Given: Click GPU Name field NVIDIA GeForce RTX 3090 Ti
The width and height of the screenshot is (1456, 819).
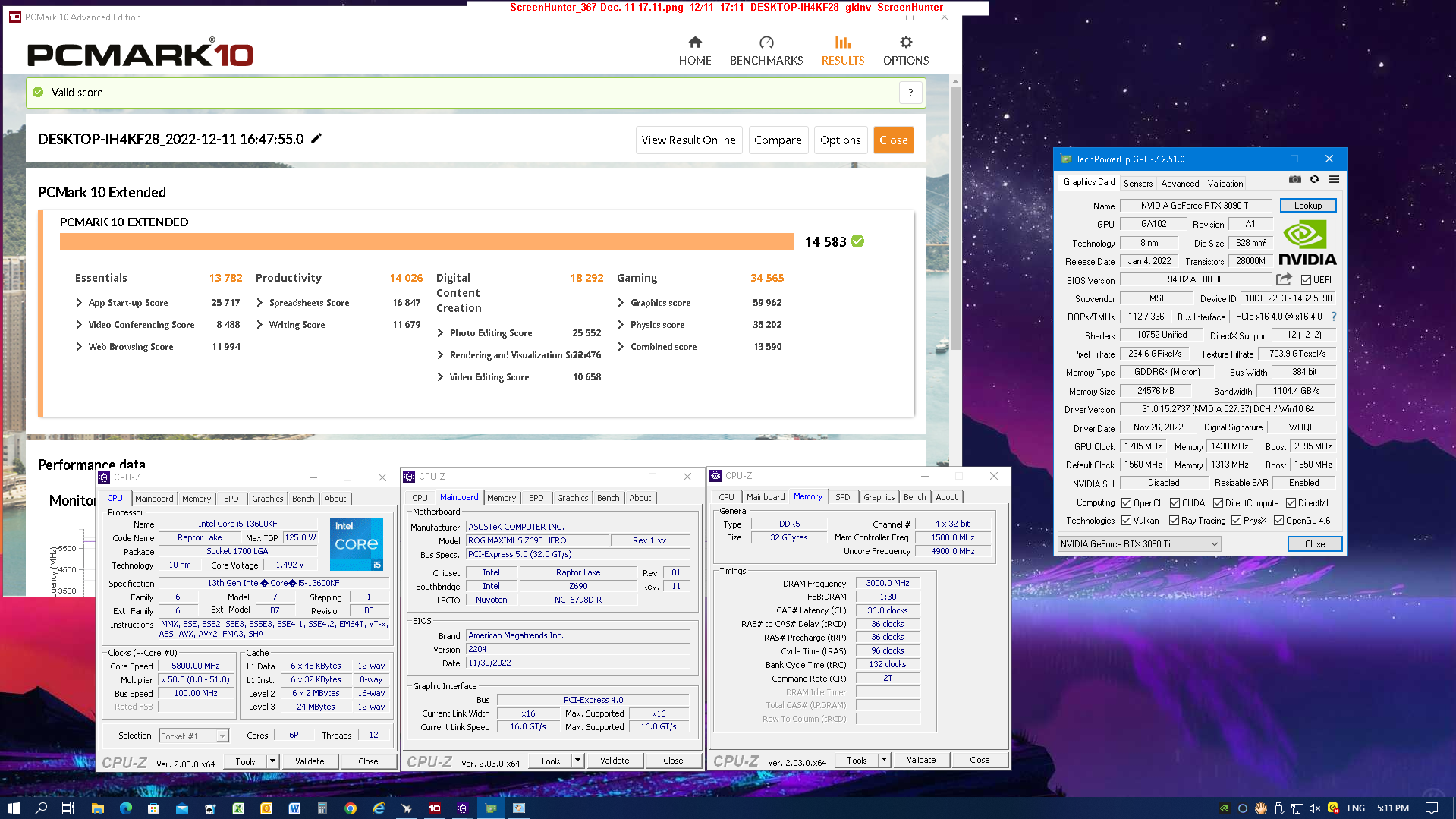Looking at the screenshot, I should (x=1195, y=206).
